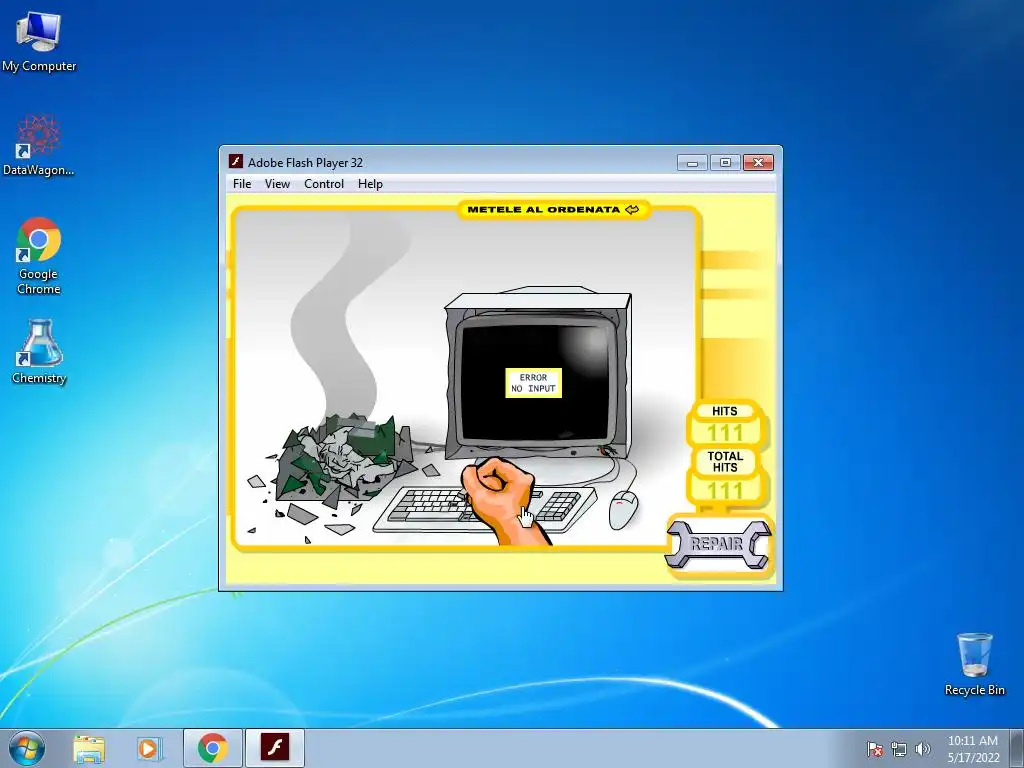Open the File menu in Flash Player
Image resolution: width=1024 pixels, height=768 pixels.
242,184
